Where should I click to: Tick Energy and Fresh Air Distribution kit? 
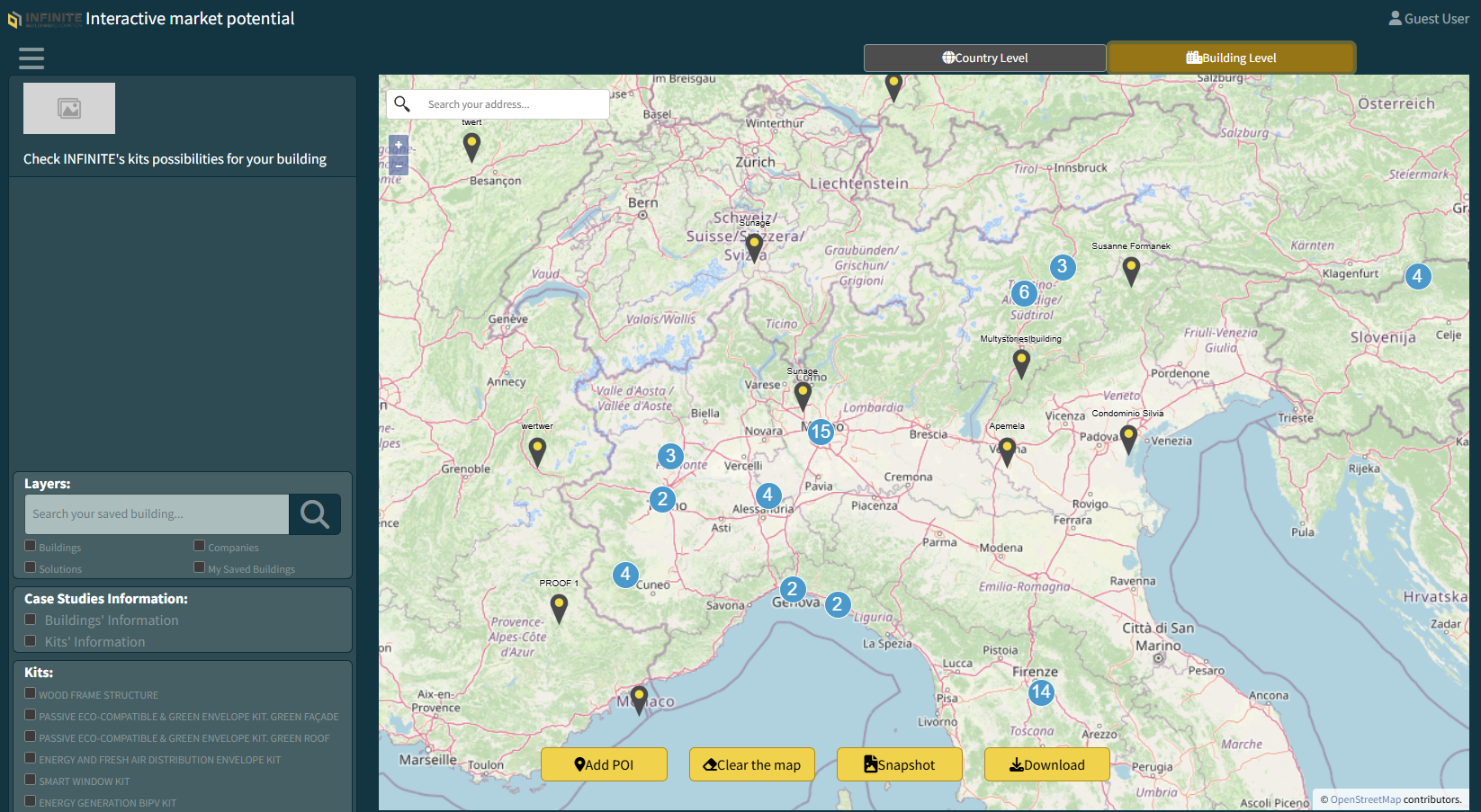click(x=30, y=758)
